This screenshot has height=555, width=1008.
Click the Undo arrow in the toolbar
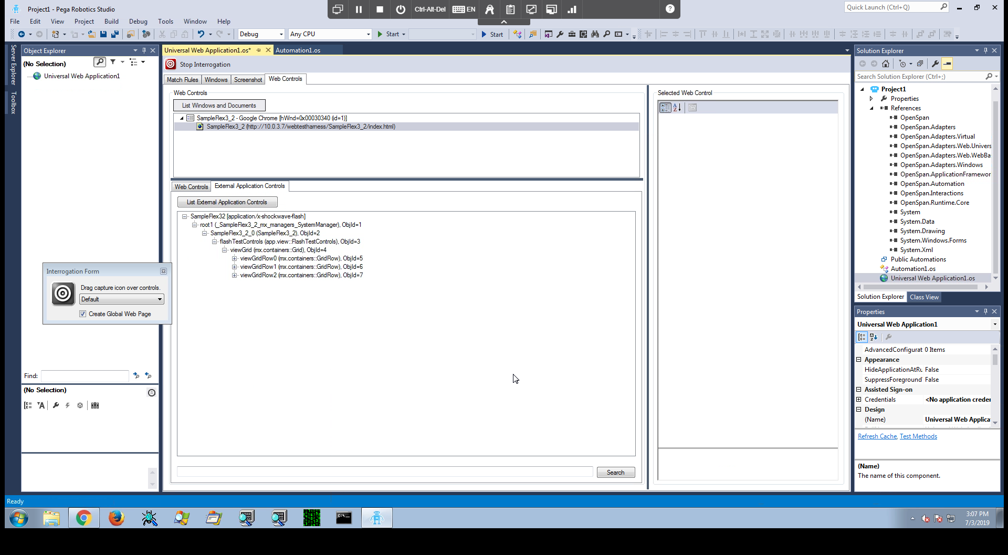[201, 34]
